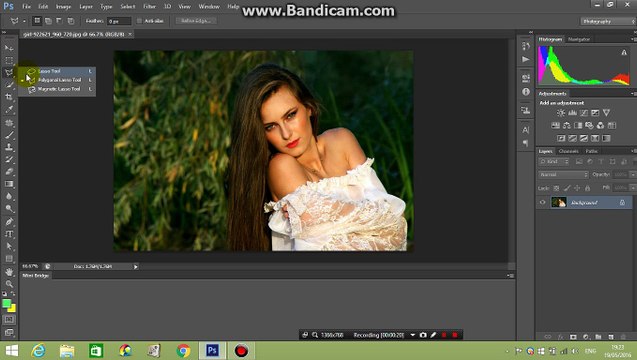Screen dimensions: 637x360
Task: Select the Clone Stamp tool
Action: click(9, 147)
